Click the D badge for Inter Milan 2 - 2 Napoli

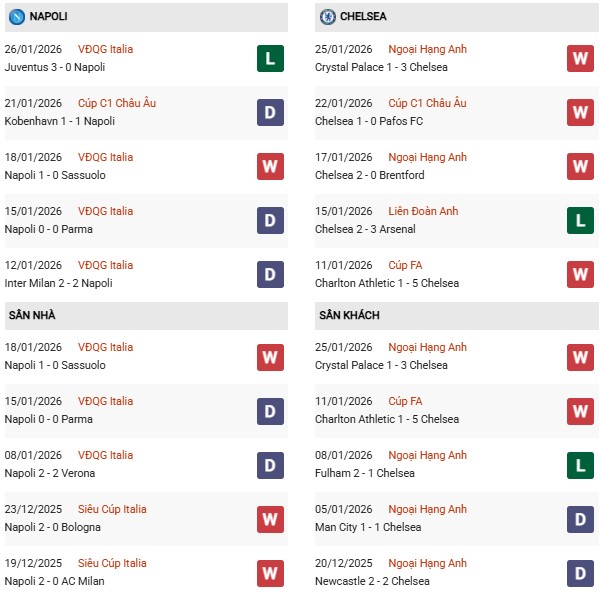270,274
